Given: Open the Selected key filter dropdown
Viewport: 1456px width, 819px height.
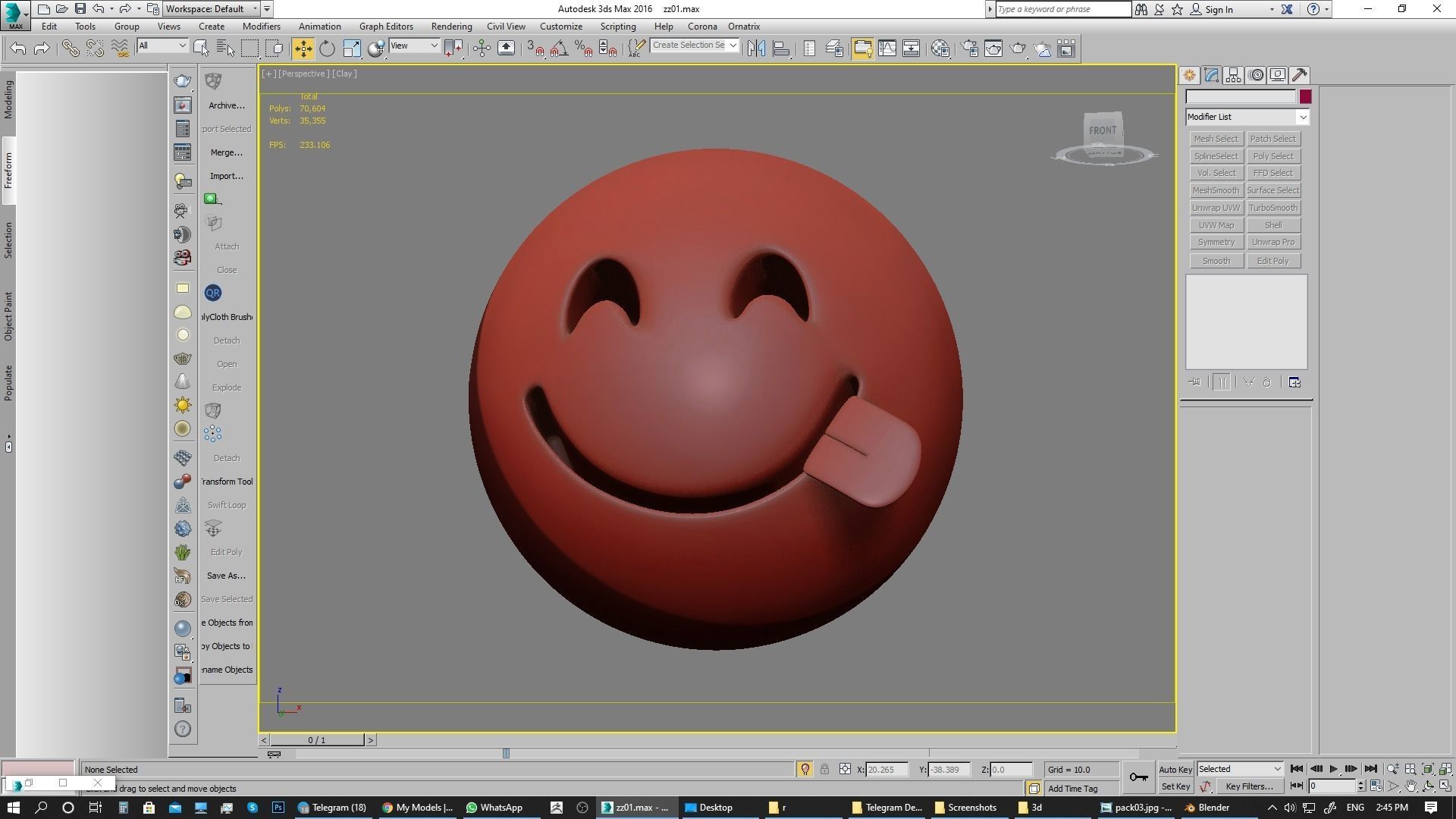Looking at the screenshot, I should pos(1240,769).
